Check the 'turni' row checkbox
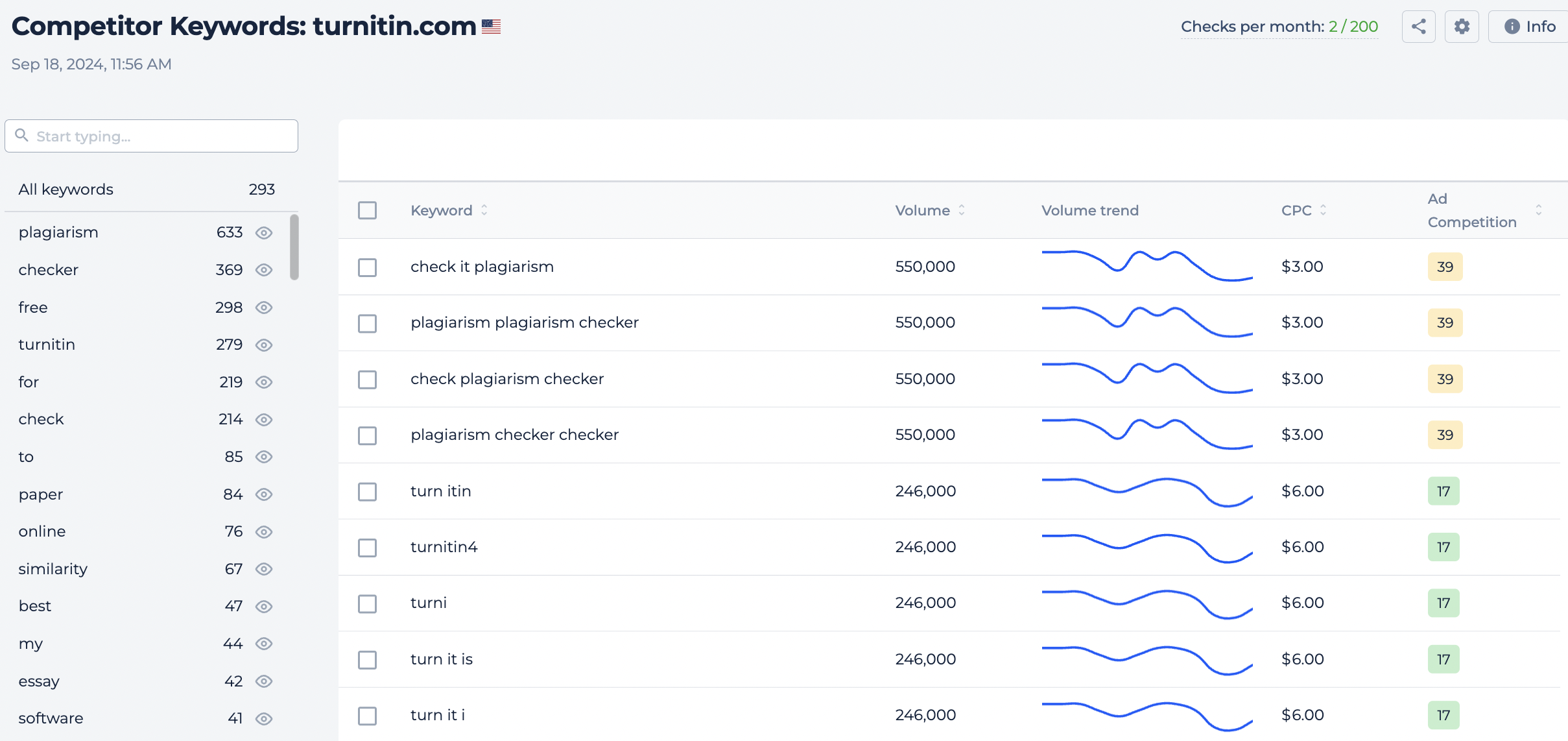 click(x=367, y=603)
